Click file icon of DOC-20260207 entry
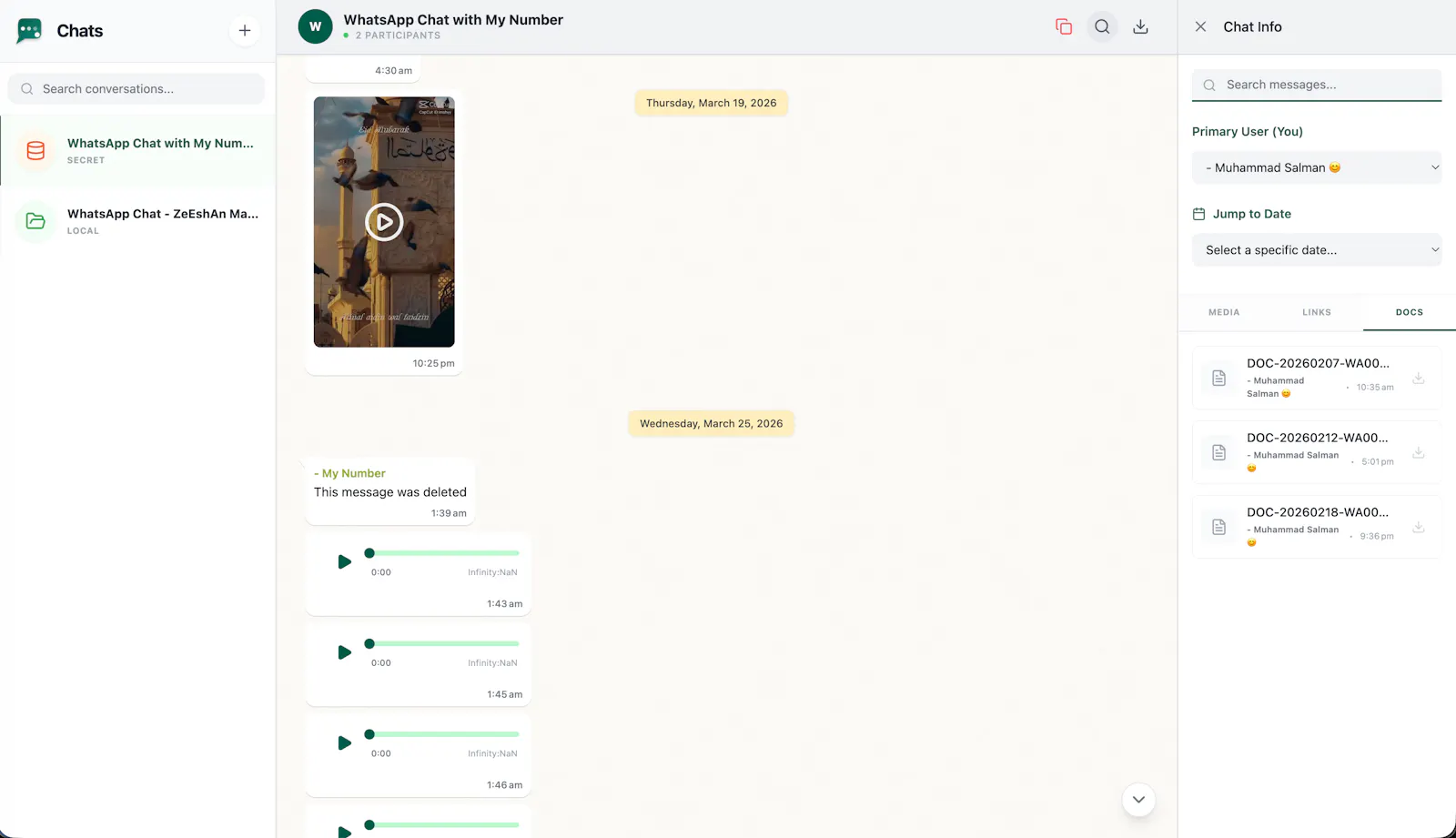Image resolution: width=1456 pixels, height=838 pixels. coord(1219,379)
